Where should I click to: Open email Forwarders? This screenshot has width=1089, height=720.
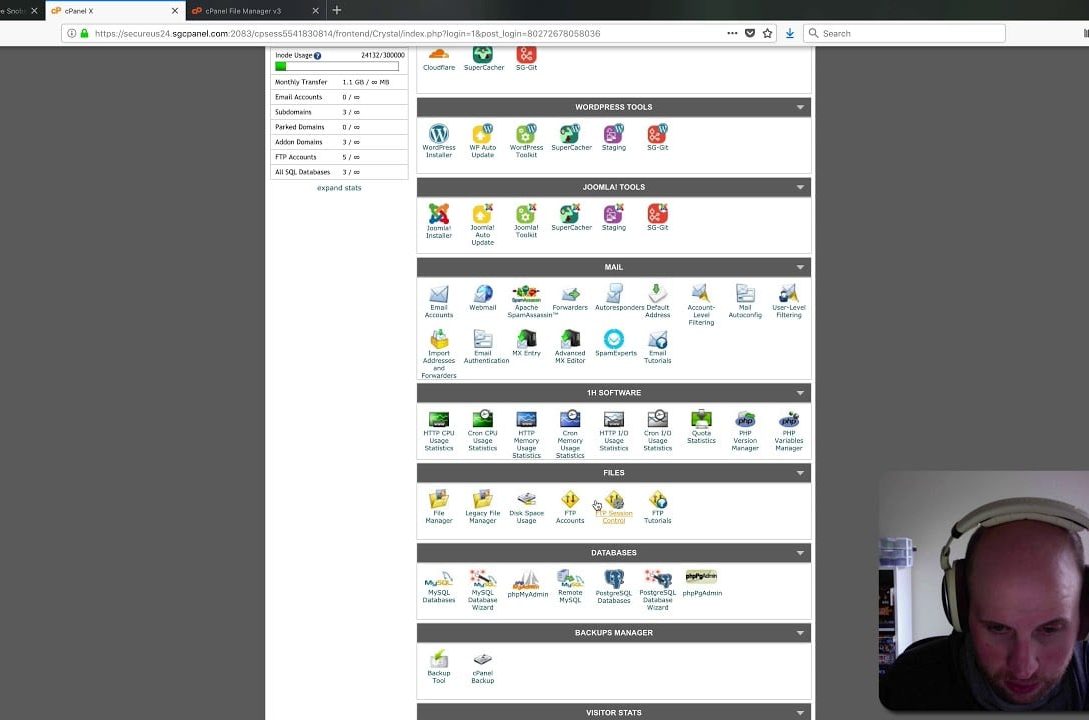click(570, 298)
